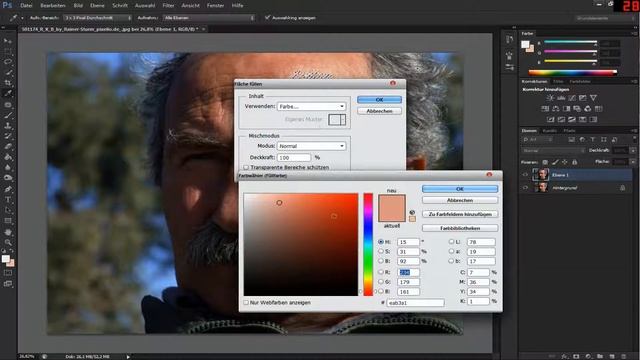640x360 pixels.
Task: Select the Lasso tool
Action: tap(8, 62)
